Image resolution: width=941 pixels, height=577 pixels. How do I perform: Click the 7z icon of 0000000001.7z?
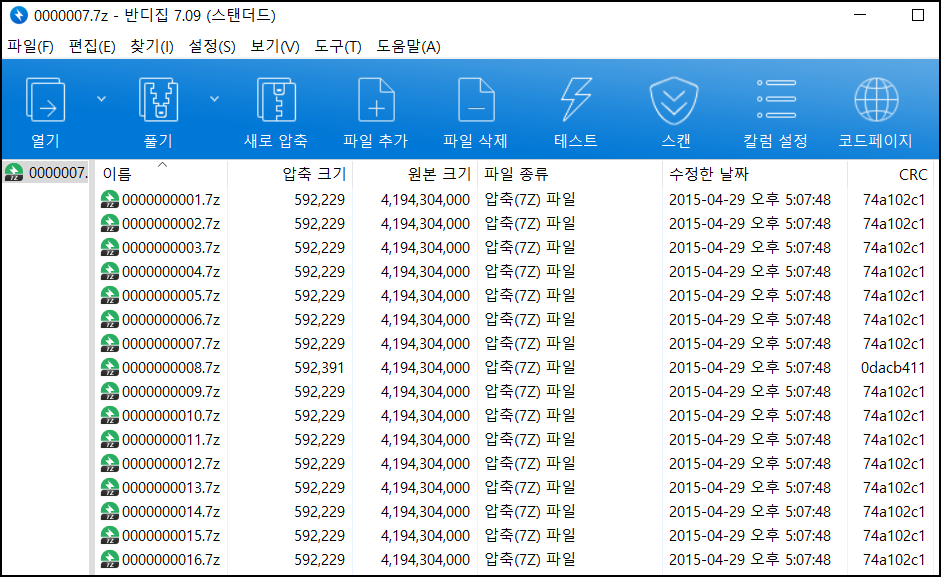tap(109, 199)
